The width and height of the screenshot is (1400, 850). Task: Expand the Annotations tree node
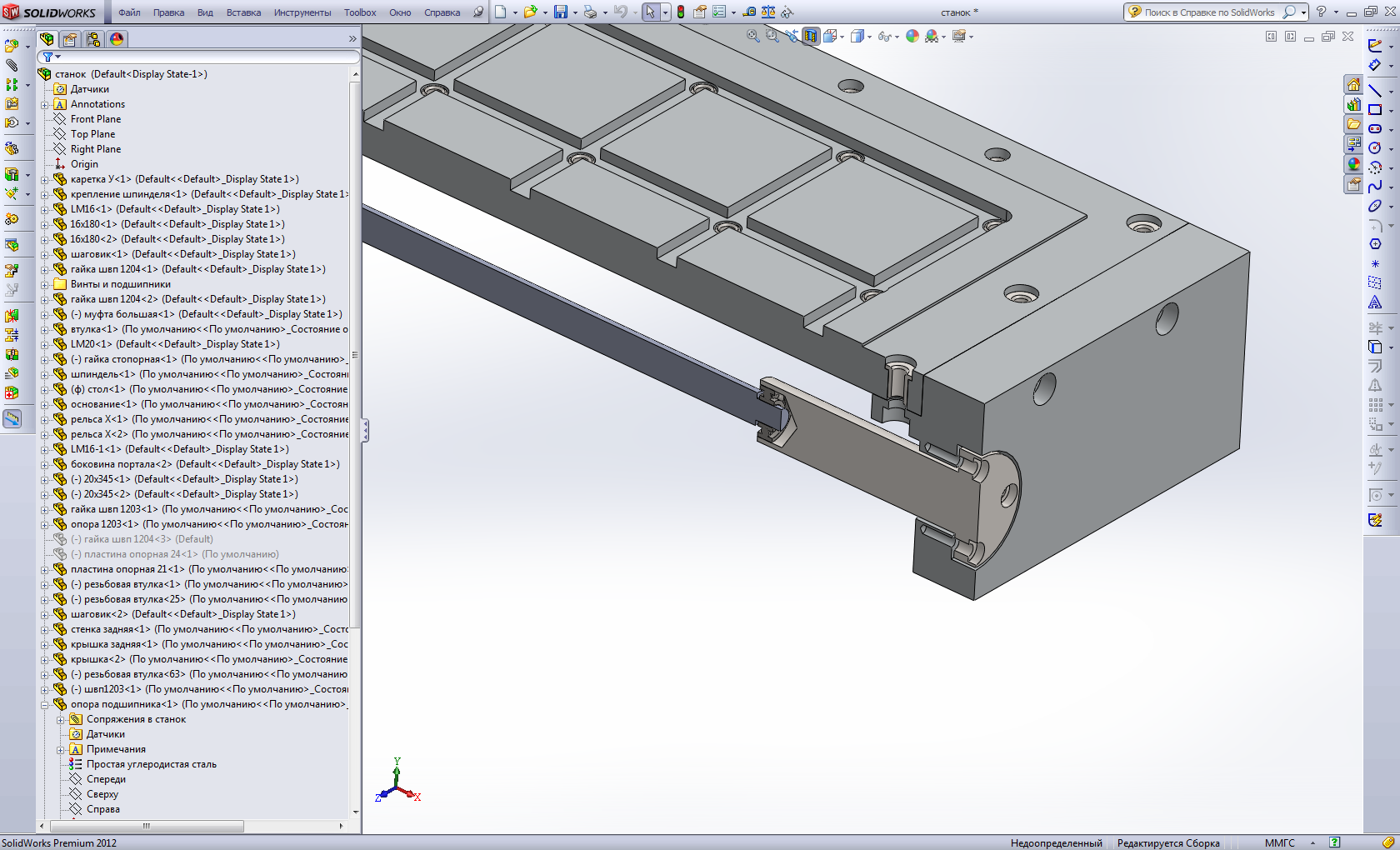(x=45, y=104)
